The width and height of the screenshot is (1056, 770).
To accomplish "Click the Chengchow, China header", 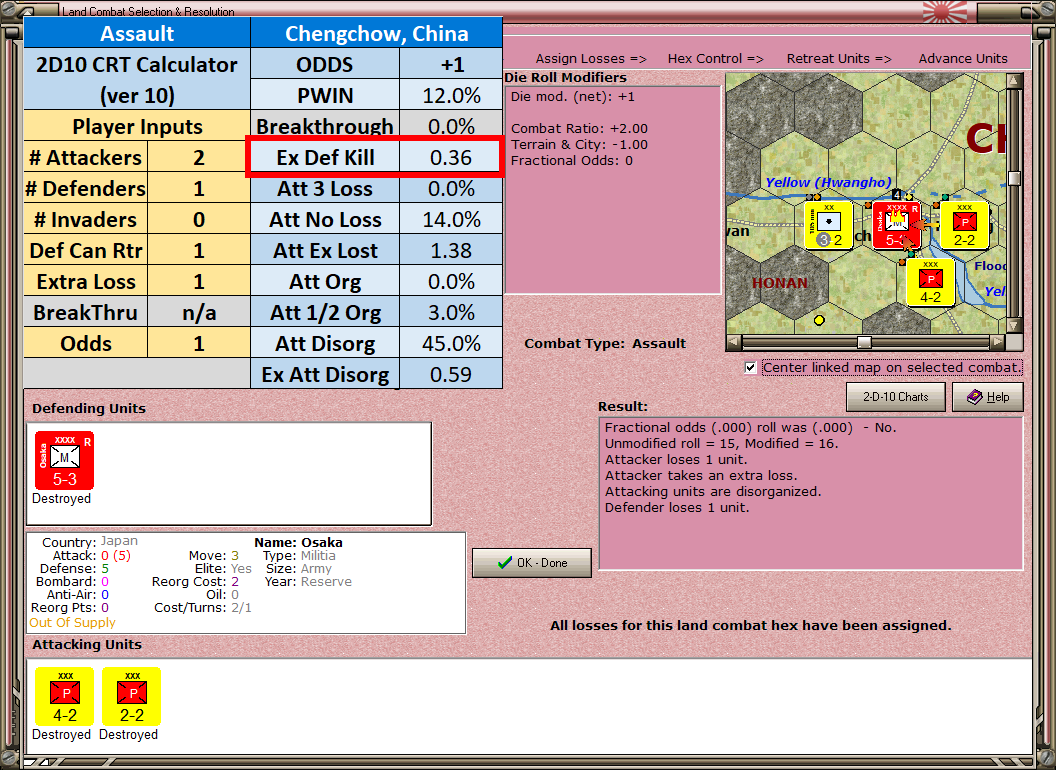I will (376, 33).
